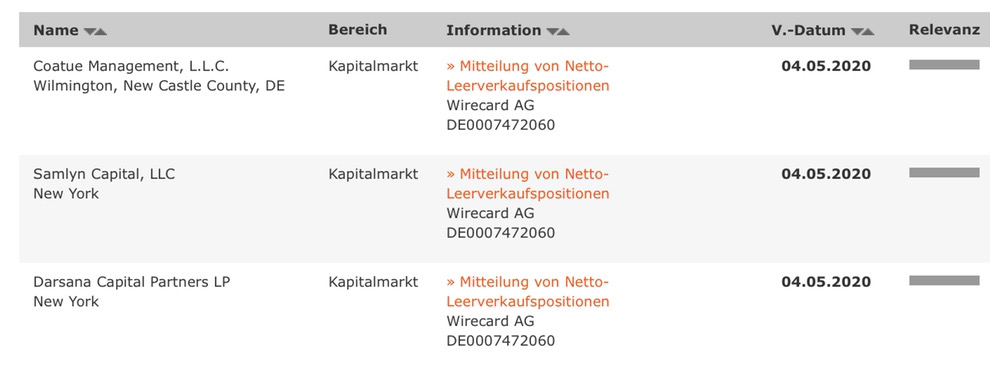The image size is (990, 370).
Task: Click the V.-Datum column header label
Action: (808, 30)
